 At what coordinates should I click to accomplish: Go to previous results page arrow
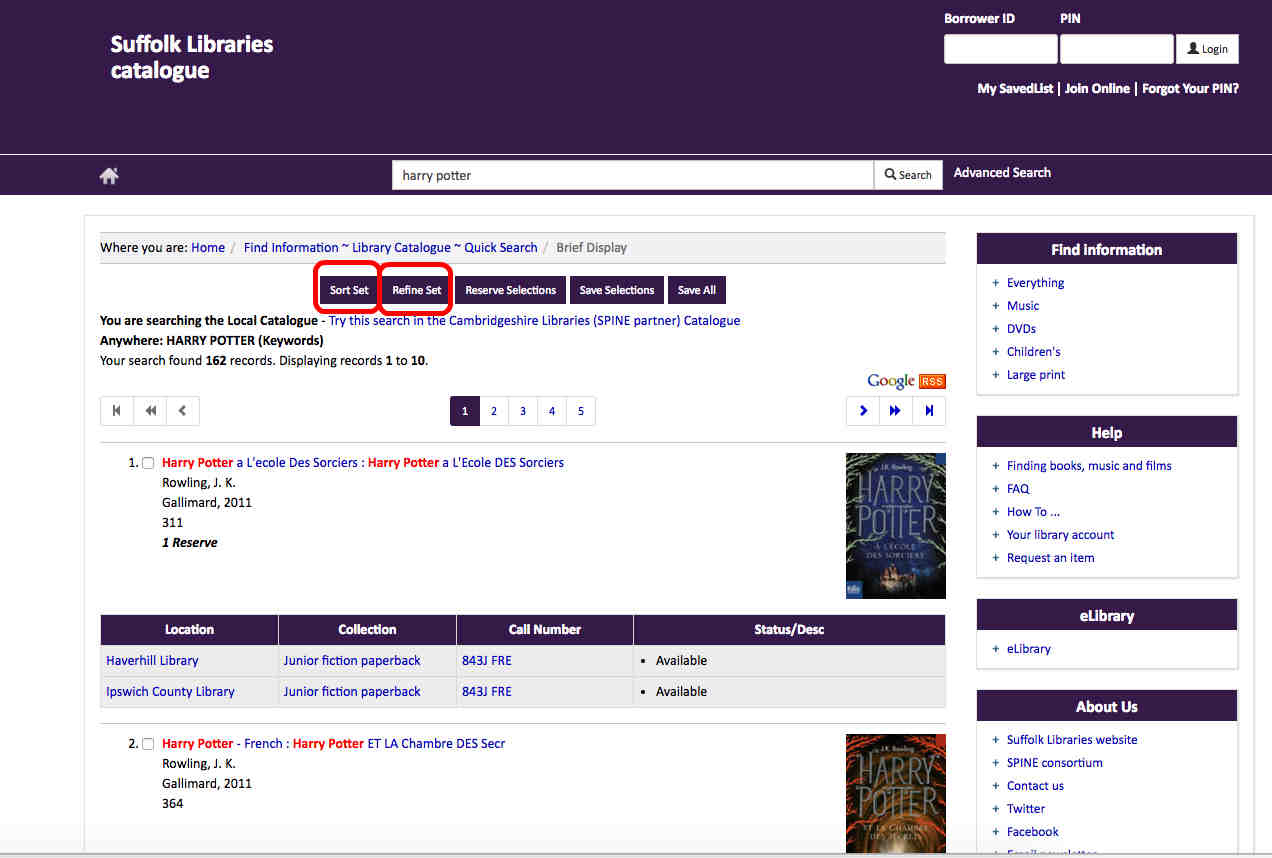(183, 411)
